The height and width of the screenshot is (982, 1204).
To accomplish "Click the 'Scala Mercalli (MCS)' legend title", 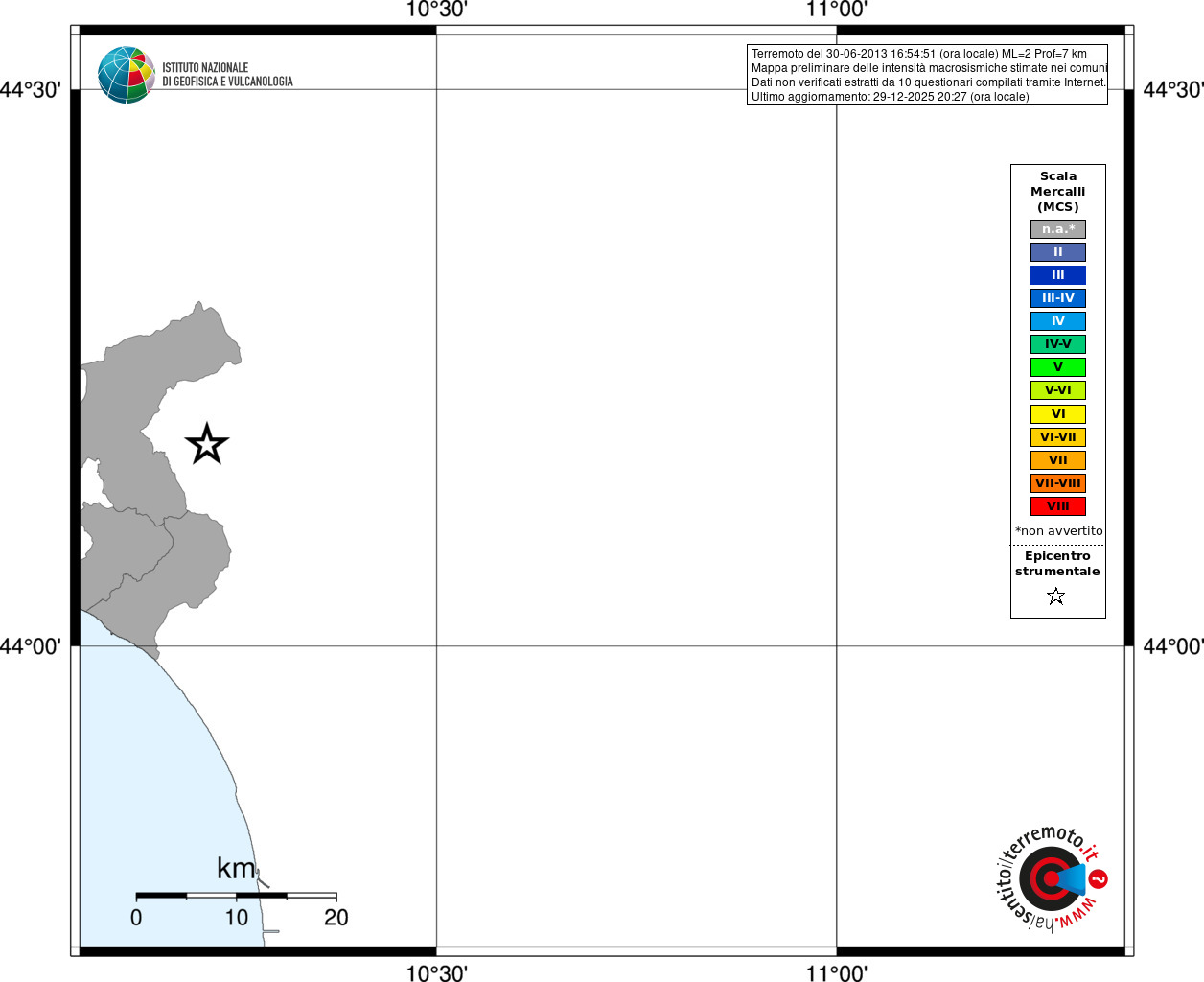I will [1058, 192].
